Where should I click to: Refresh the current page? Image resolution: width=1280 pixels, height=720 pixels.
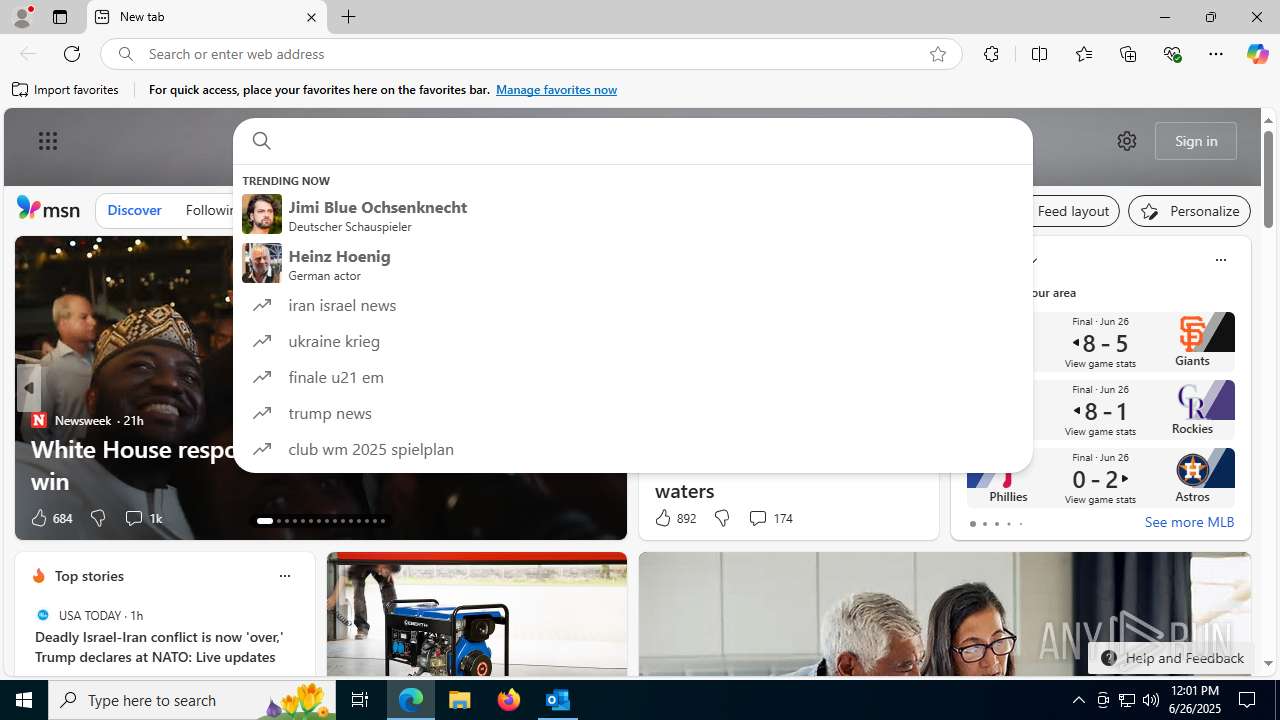[72, 54]
